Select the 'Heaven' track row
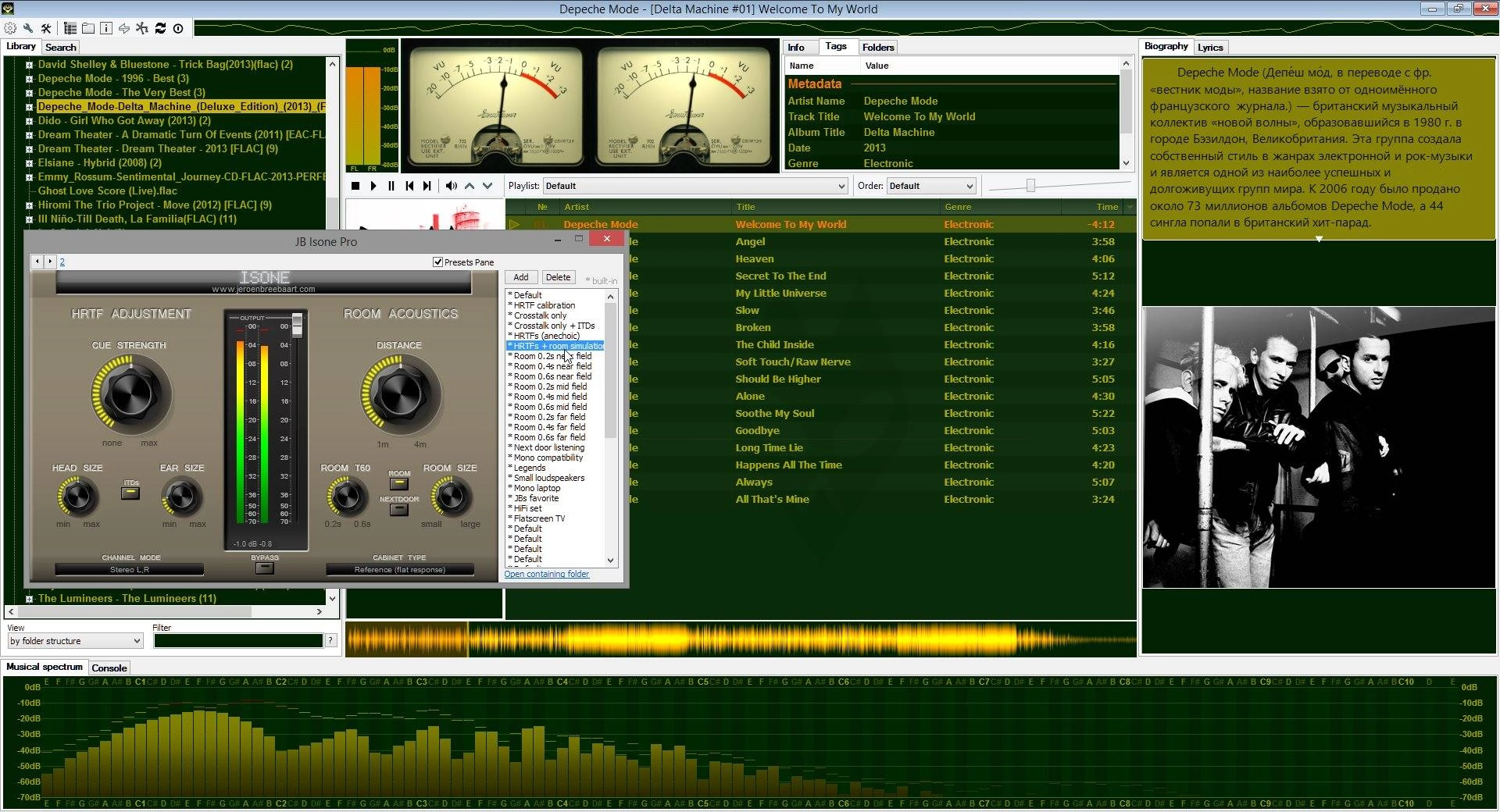The width and height of the screenshot is (1500, 812). point(820,259)
